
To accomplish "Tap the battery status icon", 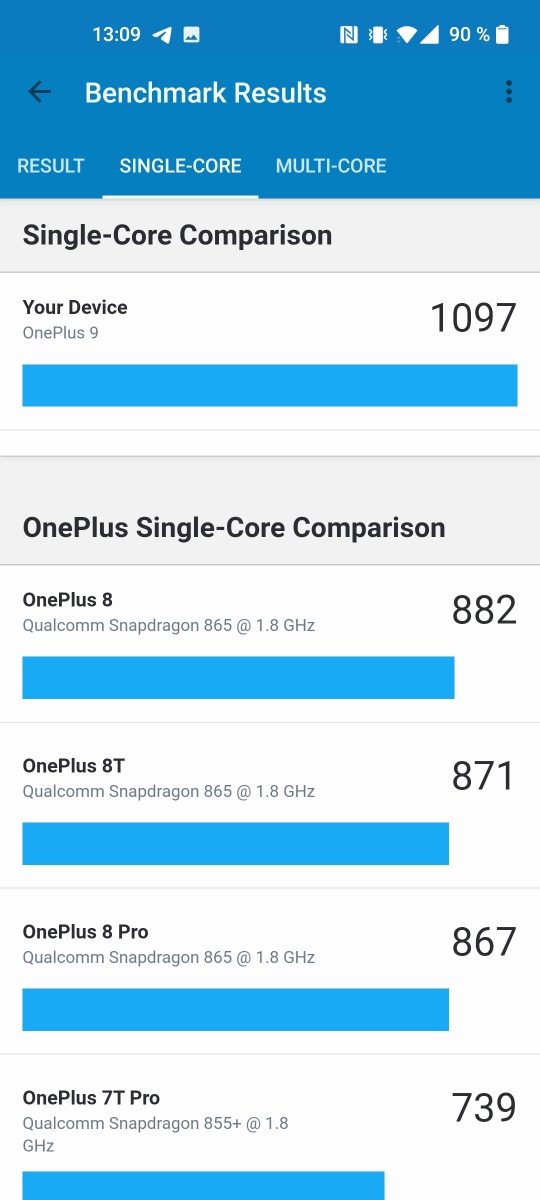I will tap(502, 35).
